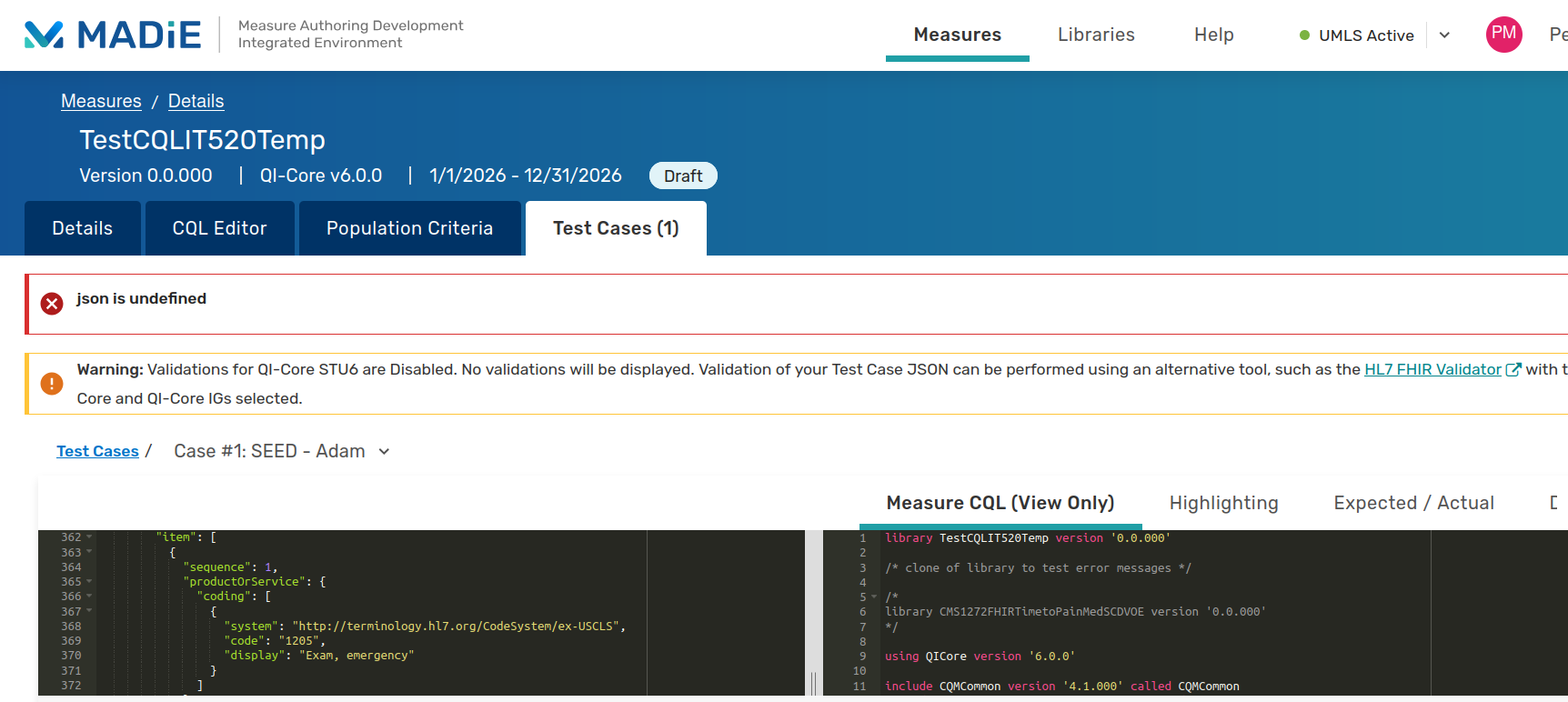
Task: Open the Libraries navigation item
Action: 1096,35
